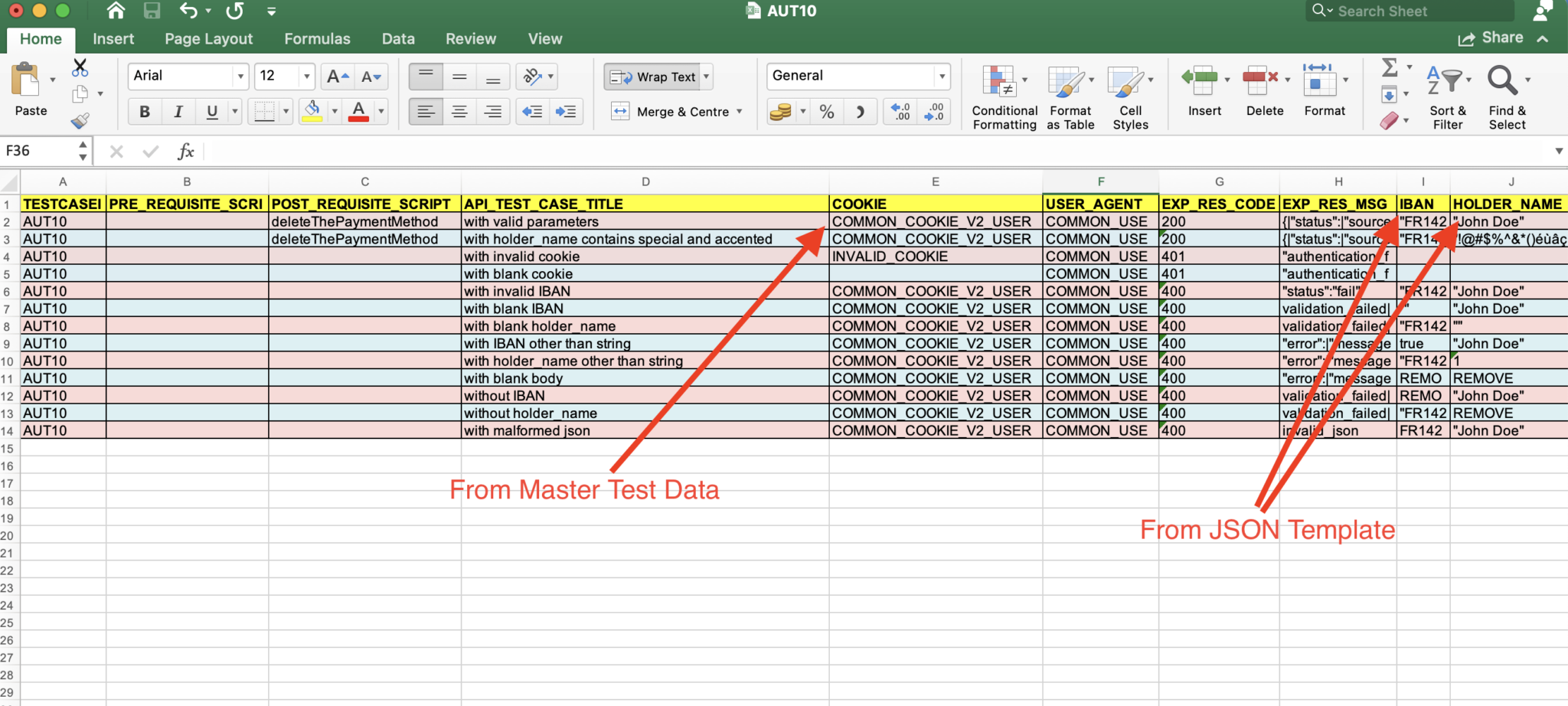This screenshot has height=706, width=1568.
Task: Click the Increase Font Size icon
Action: [x=337, y=77]
